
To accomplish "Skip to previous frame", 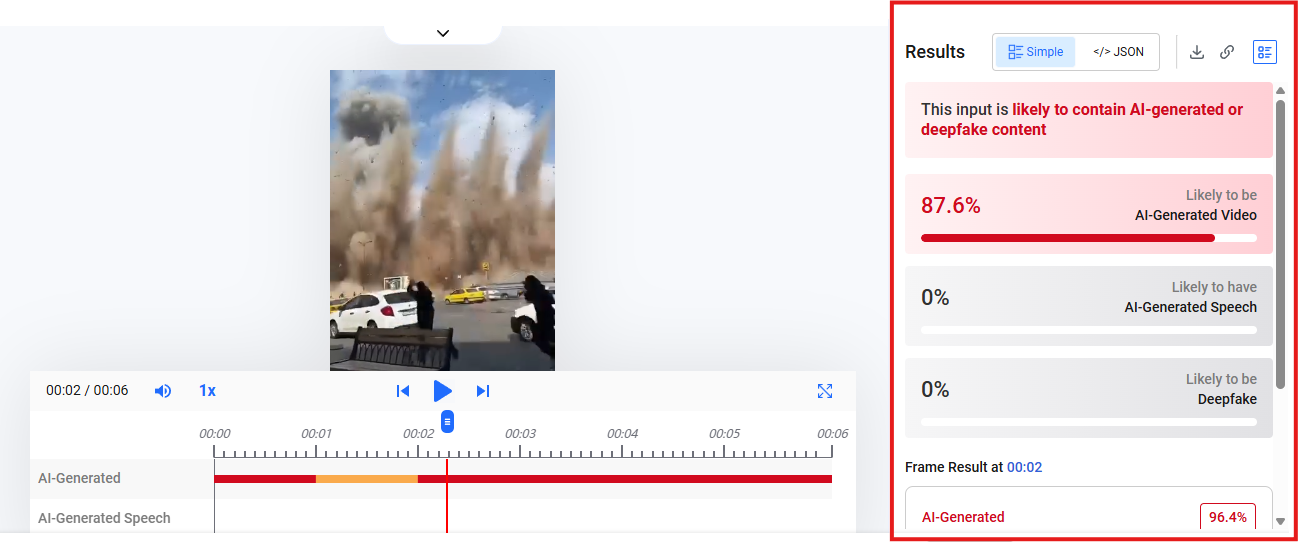I will [x=403, y=391].
